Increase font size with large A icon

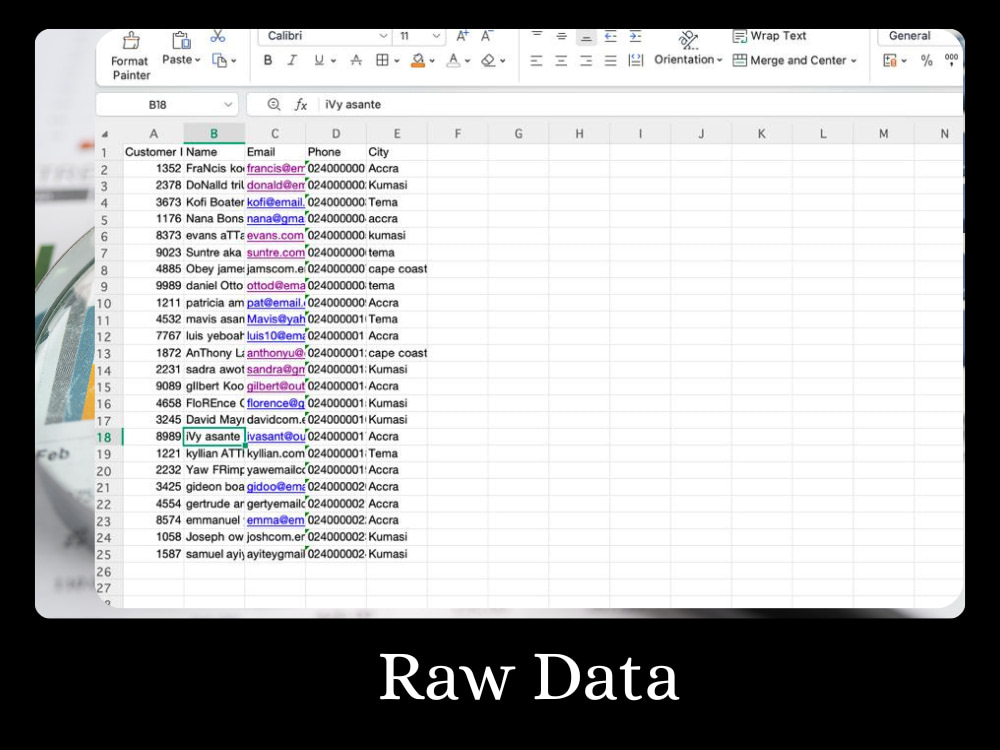click(x=462, y=36)
